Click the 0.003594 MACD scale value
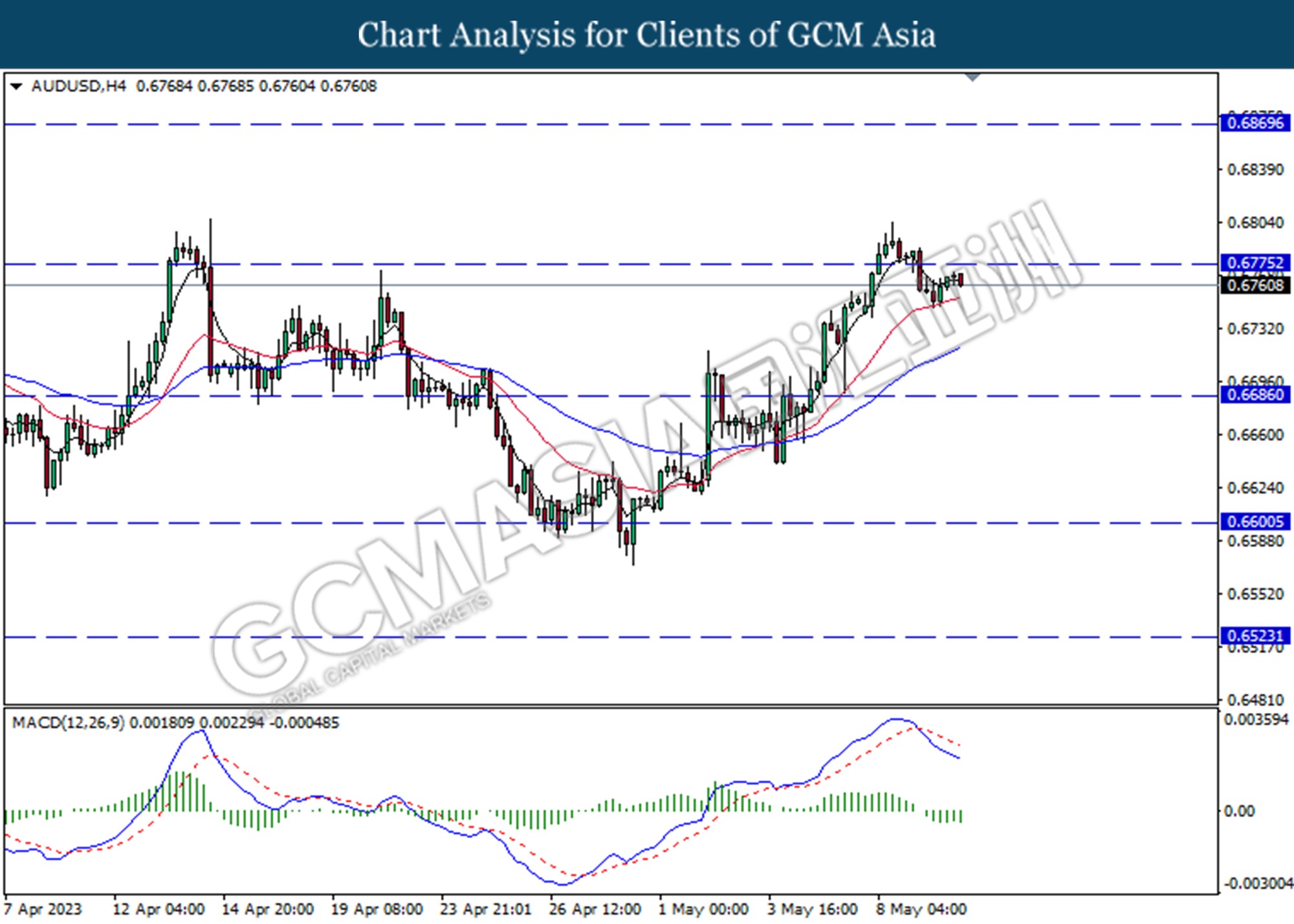Image resolution: width=1294 pixels, height=924 pixels. pos(1256,720)
